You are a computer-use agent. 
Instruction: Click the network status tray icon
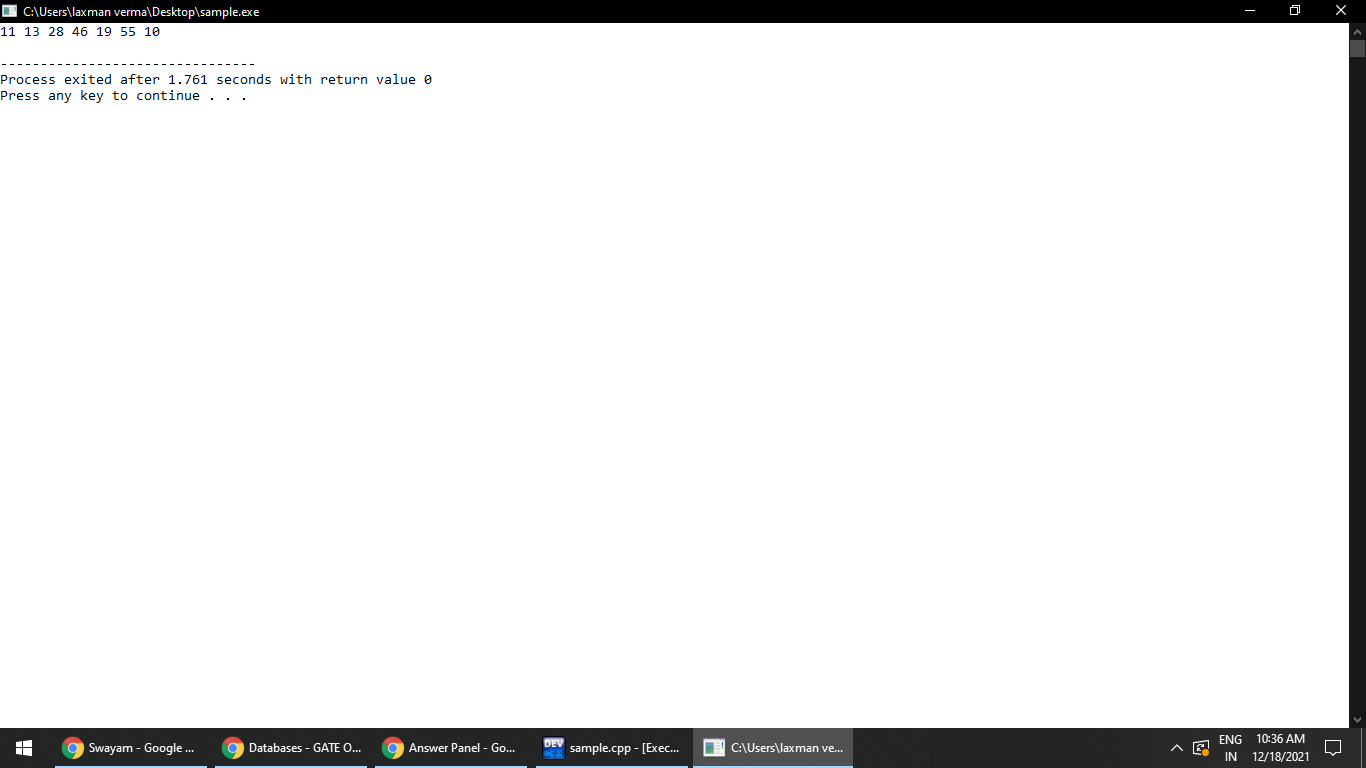(1201, 748)
